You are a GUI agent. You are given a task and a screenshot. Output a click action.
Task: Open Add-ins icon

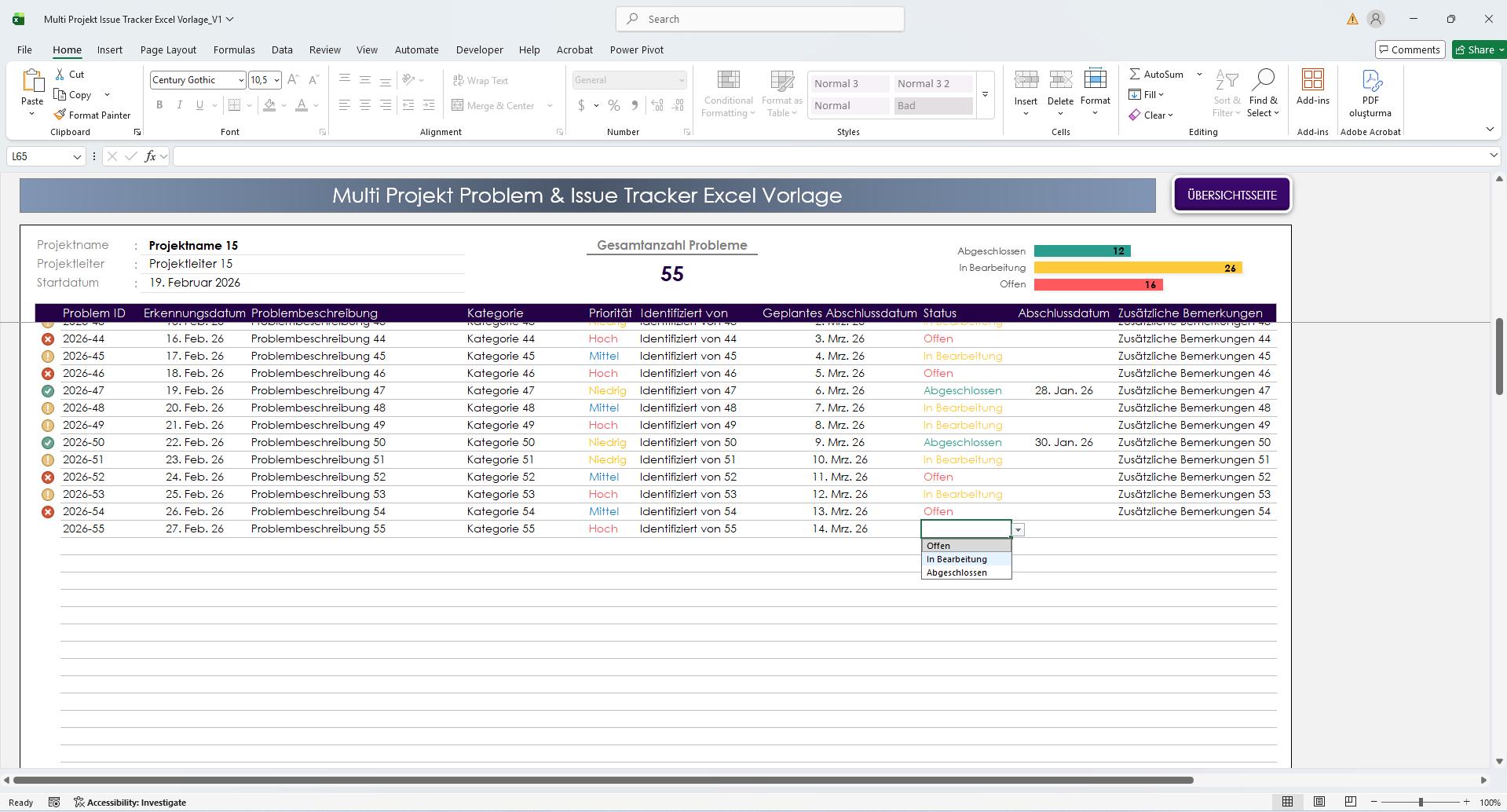(x=1312, y=80)
